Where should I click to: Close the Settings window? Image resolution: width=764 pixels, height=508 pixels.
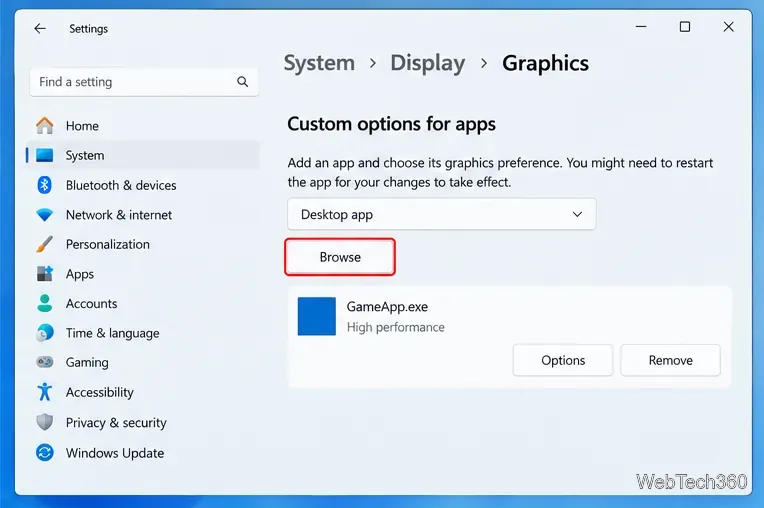tap(728, 27)
